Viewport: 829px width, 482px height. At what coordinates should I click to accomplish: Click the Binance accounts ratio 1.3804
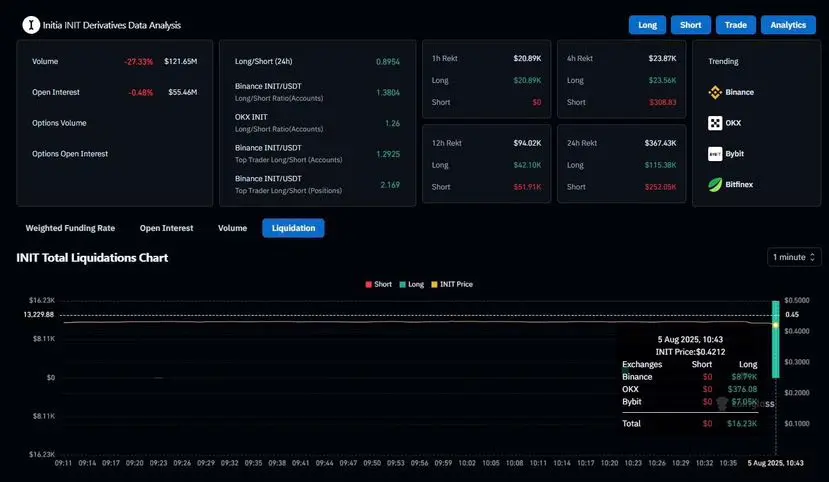pos(388,92)
